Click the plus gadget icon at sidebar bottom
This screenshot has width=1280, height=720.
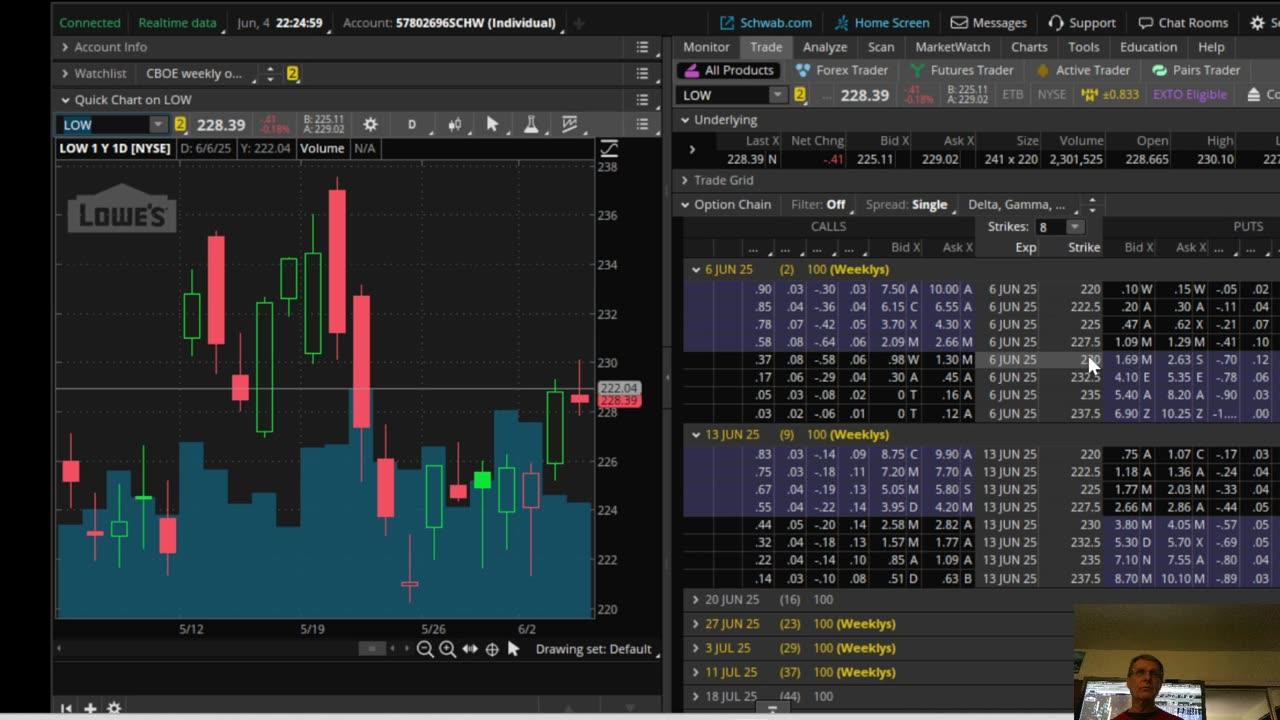tap(90, 708)
